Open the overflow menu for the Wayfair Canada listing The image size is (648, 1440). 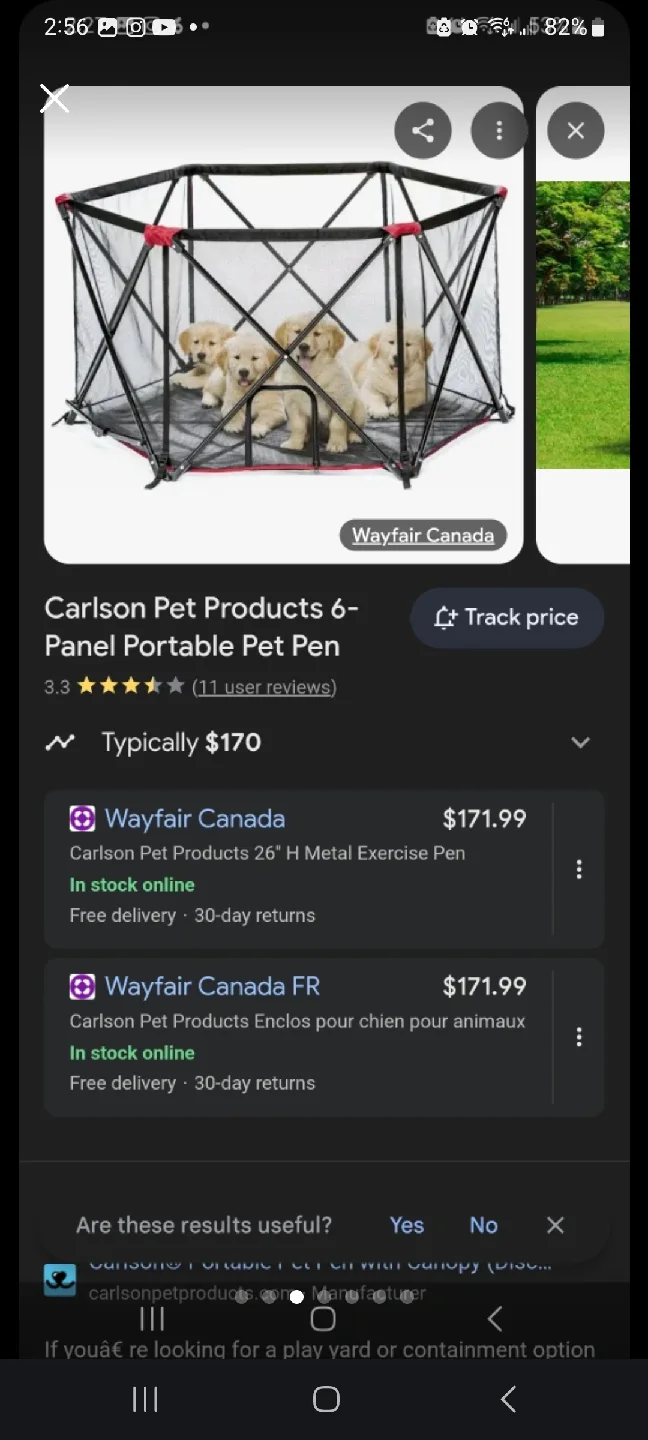579,869
